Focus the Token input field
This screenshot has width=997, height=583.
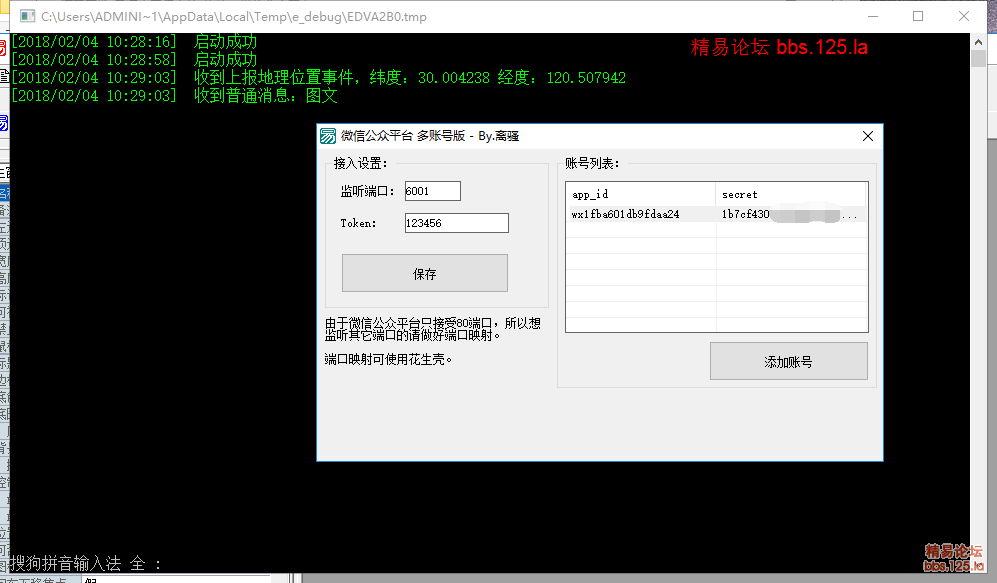click(457, 223)
